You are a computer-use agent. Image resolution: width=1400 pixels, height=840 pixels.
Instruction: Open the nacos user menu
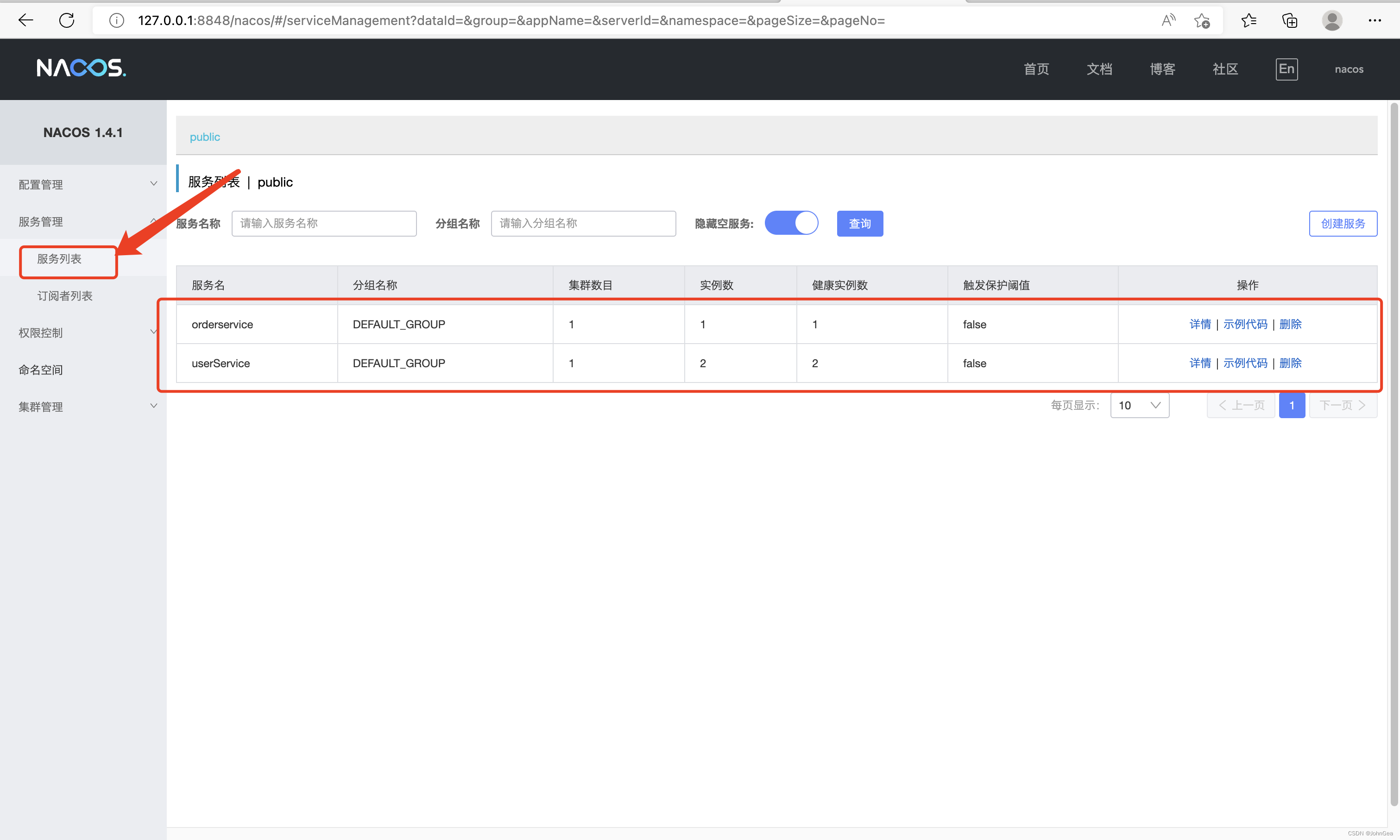(x=1349, y=69)
